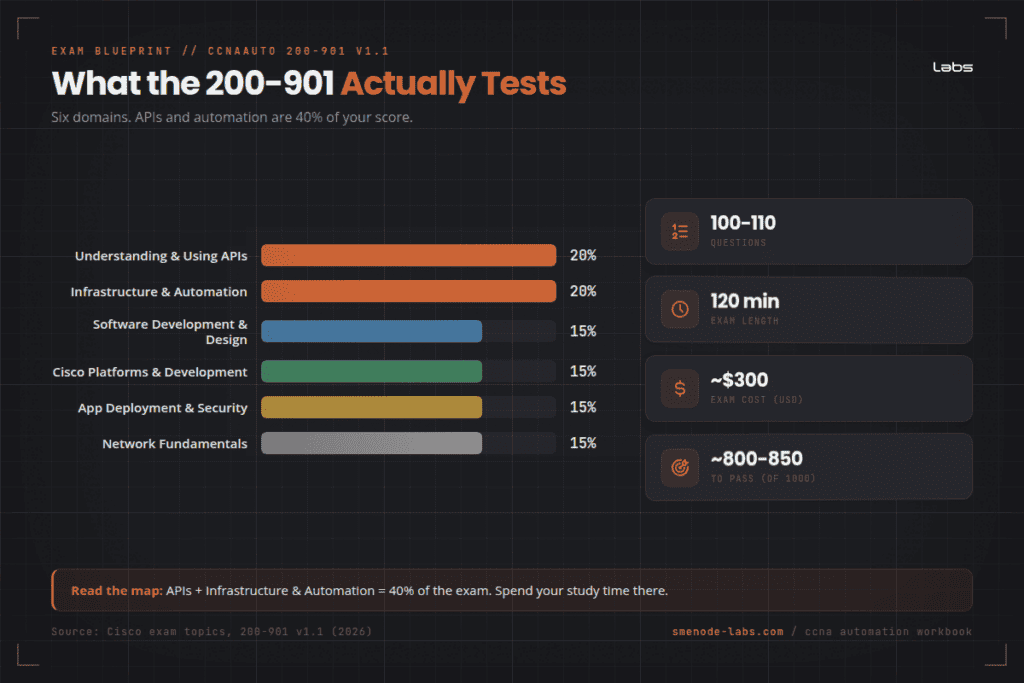This screenshot has width=1024, height=683.
Task: Click the numbered-list questions icon
Action: point(680,231)
